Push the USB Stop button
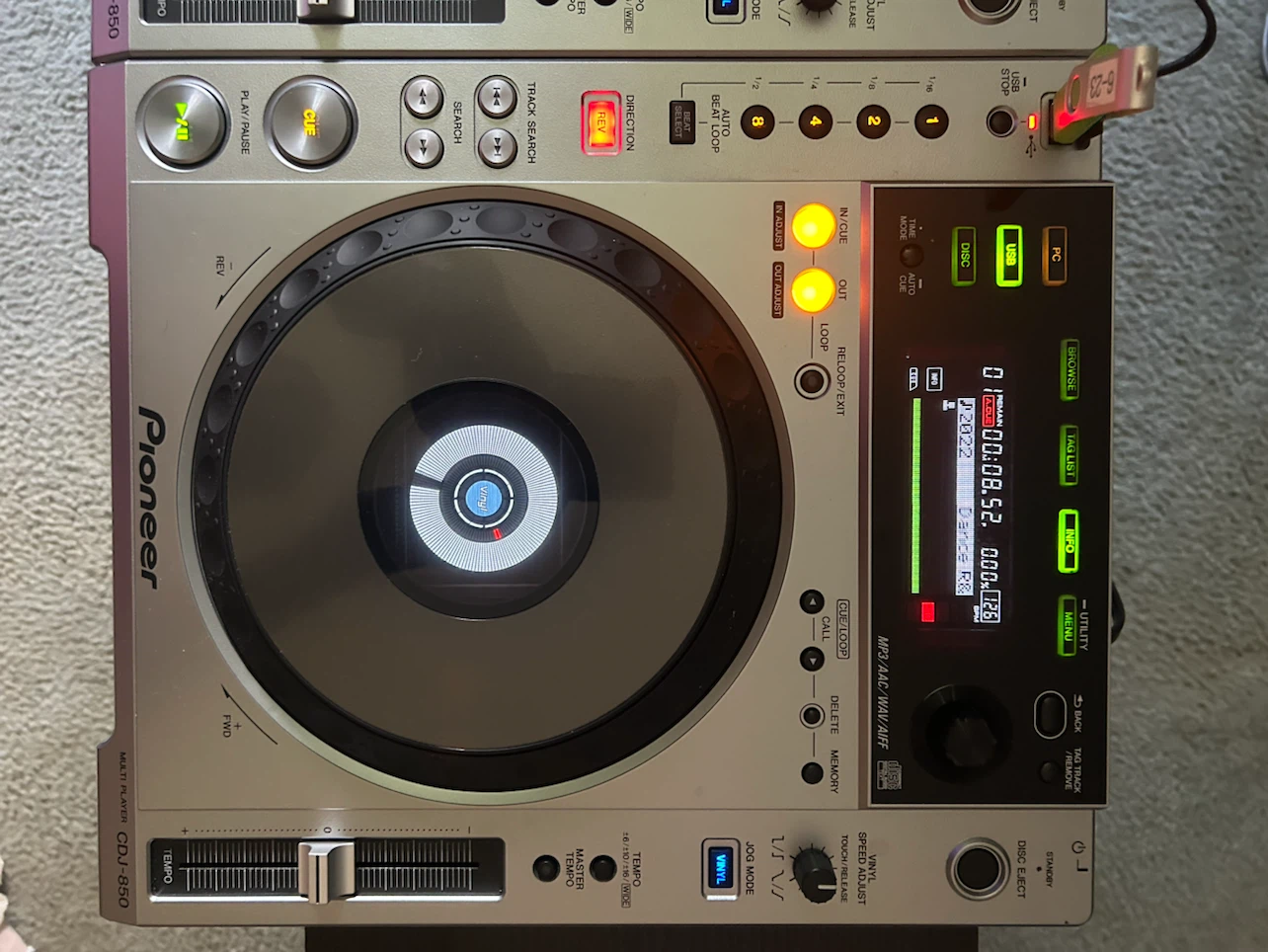1268x952 pixels. click(1000, 122)
